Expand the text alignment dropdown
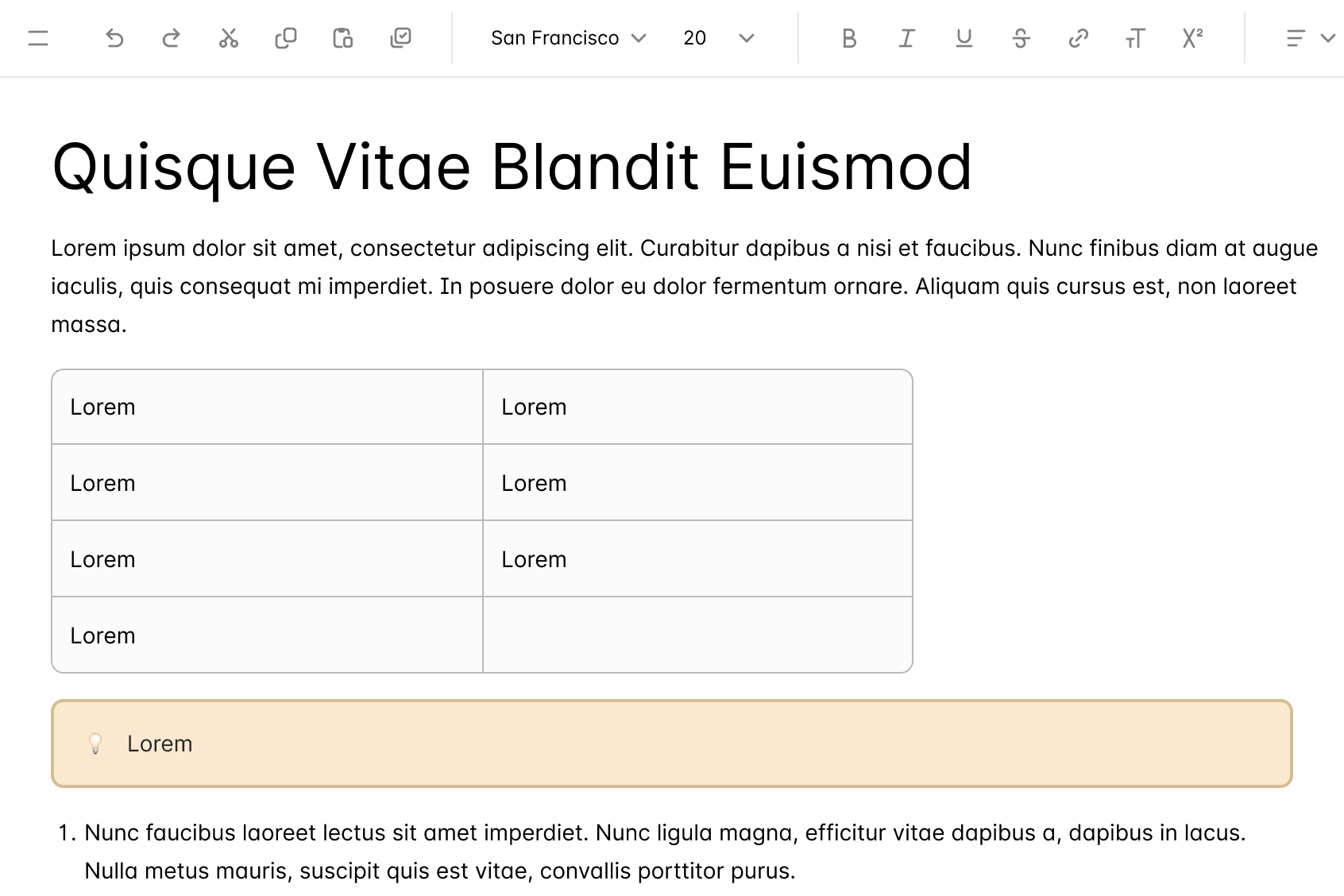 (x=1309, y=38)
